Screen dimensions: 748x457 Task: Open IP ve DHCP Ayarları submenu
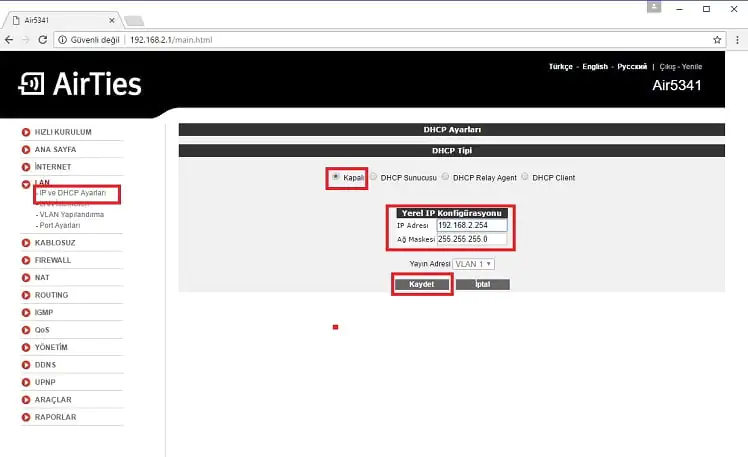click(73, 193)
